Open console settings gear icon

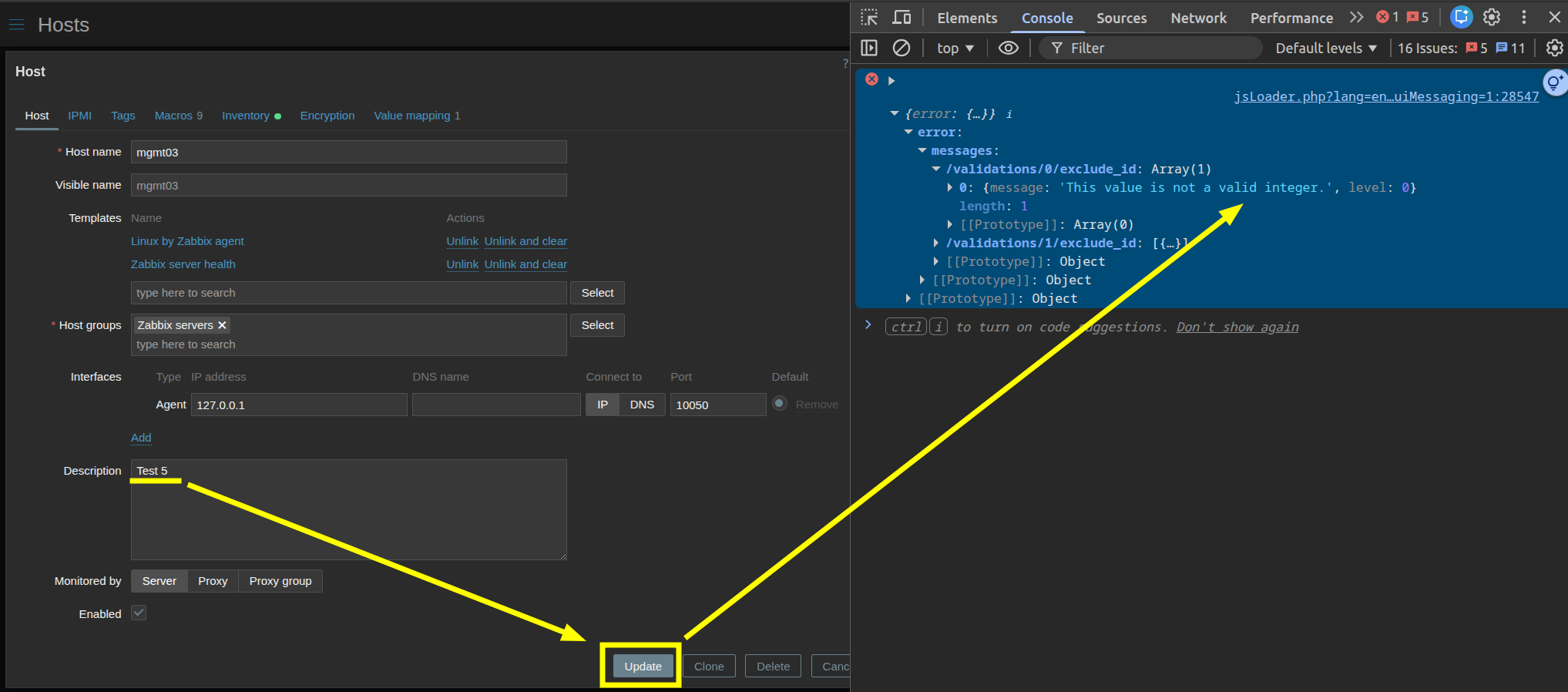click(1554, 48)
